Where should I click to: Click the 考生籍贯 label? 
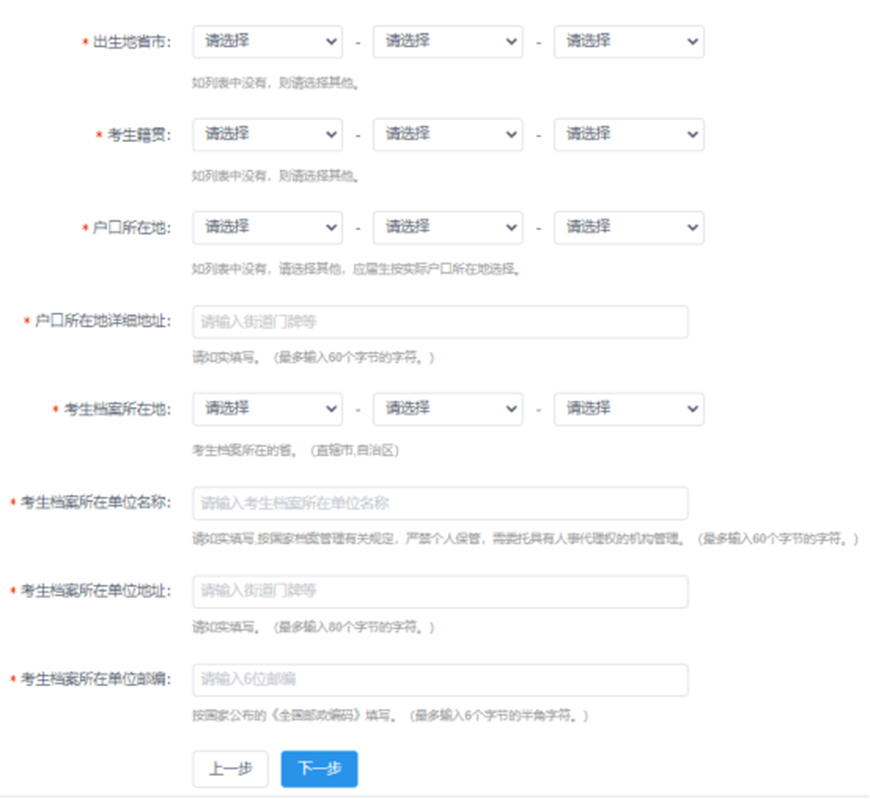pyautogui.click(x=139, y=135)
